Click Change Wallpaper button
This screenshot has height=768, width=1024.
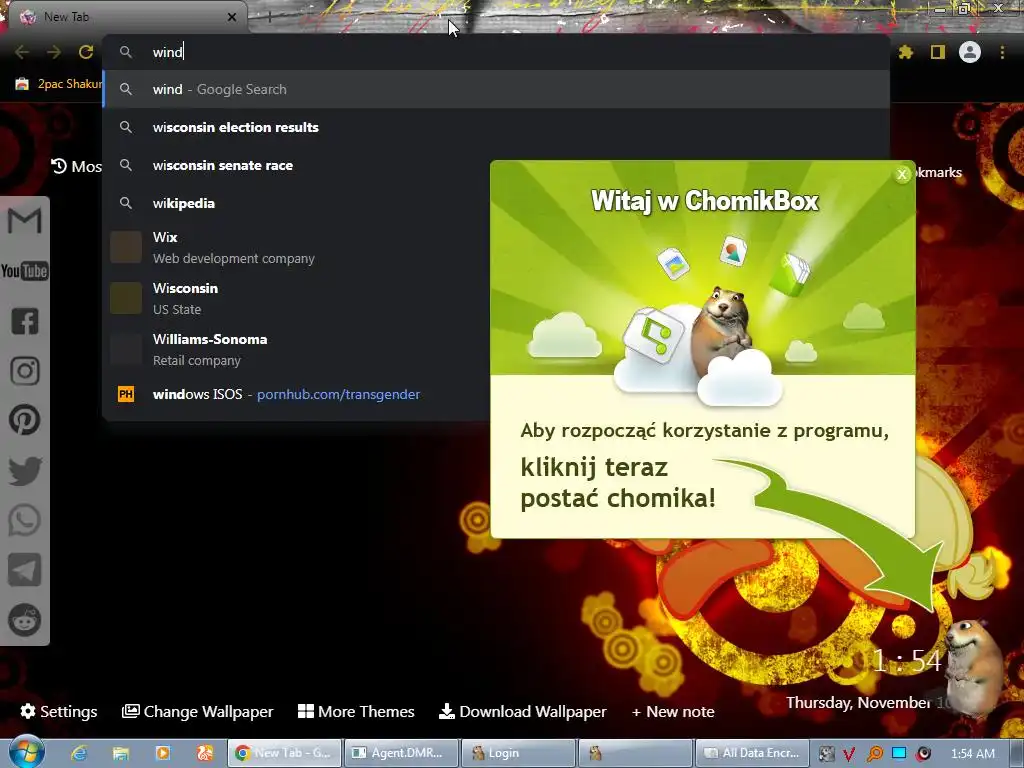[x=197, y=711]
